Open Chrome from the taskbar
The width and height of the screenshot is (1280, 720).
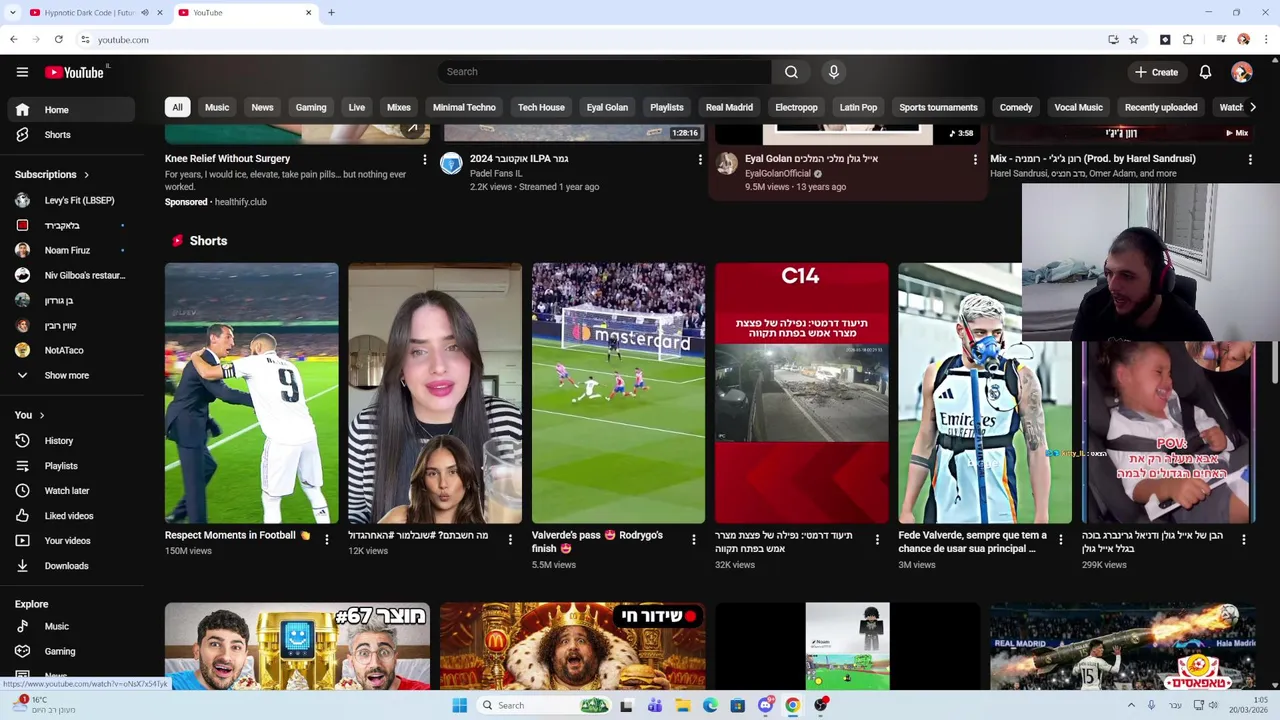(792, 705)
